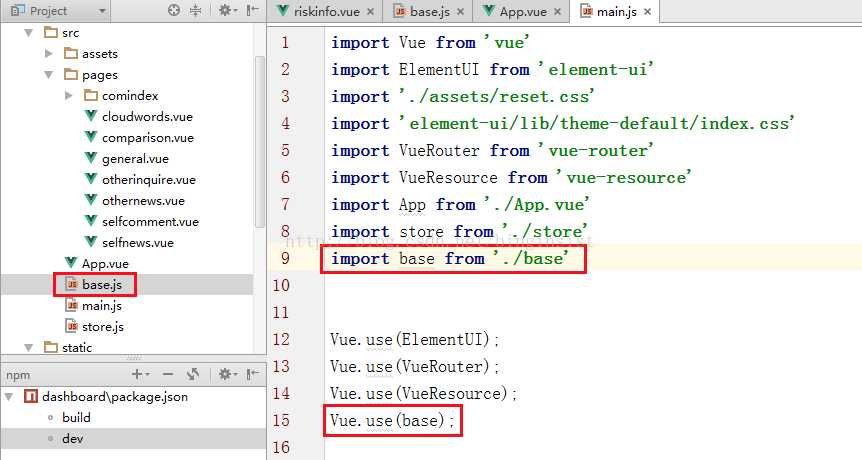Screen dimensions: 862x460
Task: Select the comindex folder icon
Action: [91, 95]
